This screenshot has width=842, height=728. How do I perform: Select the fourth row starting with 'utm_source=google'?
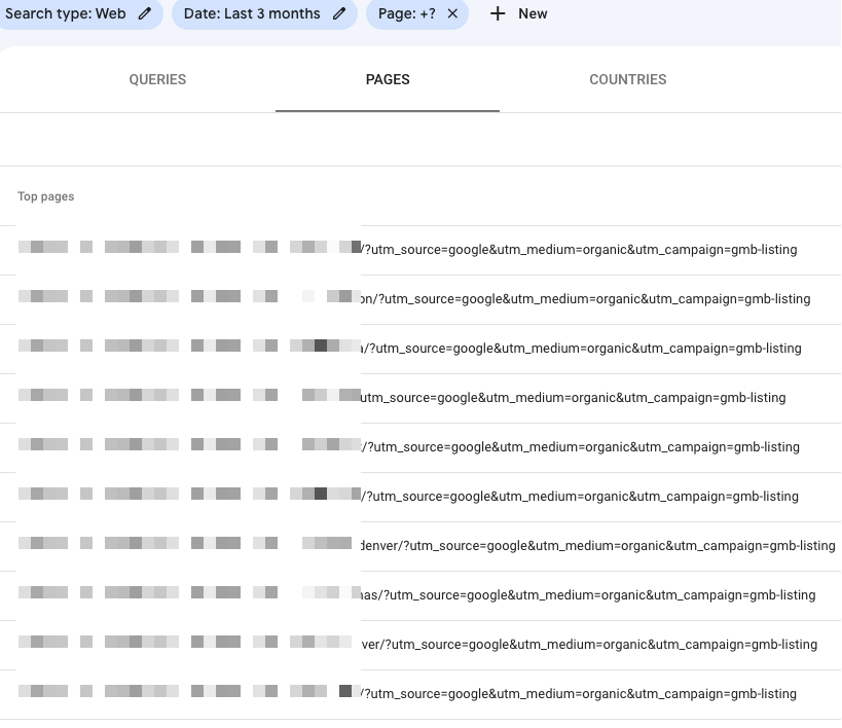[x=572, y=398]
